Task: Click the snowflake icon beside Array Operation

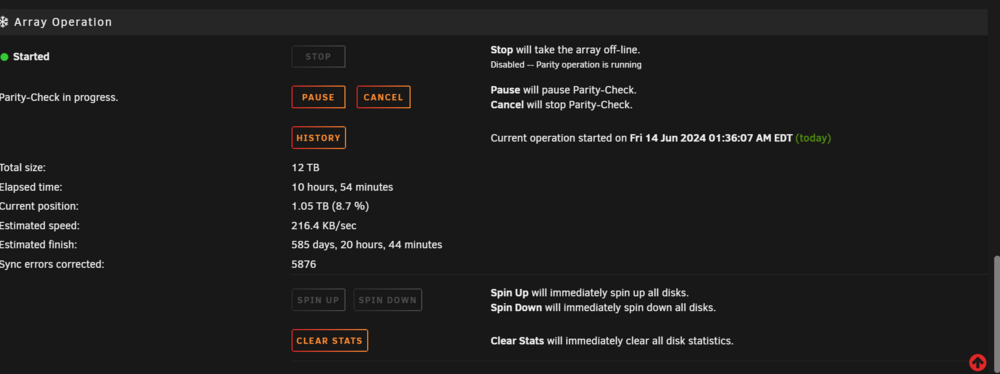Action: coord(4,22)
